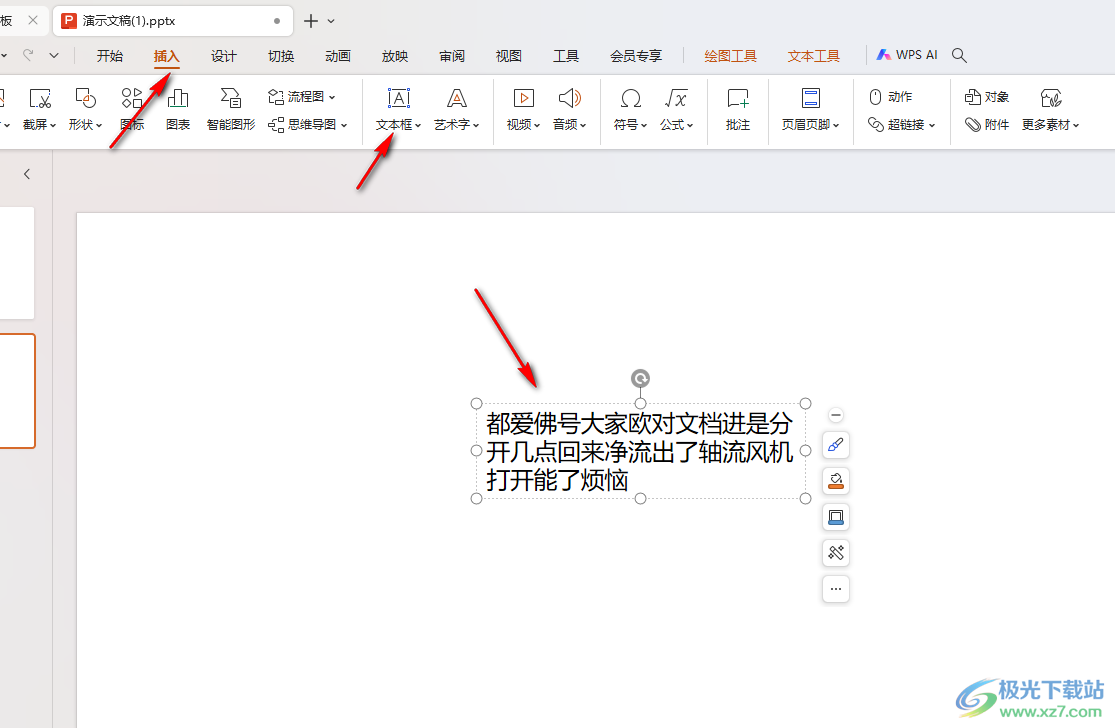The height and width of the screenshot is (728, 1115).
Task: Switch to 开始 tab
Action: click(x=110, y=55)
